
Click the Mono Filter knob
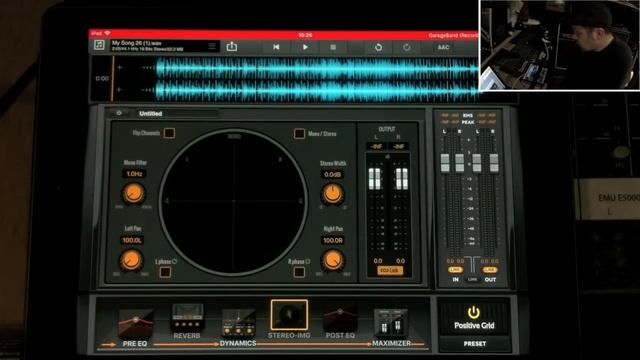tap(133, 193)
